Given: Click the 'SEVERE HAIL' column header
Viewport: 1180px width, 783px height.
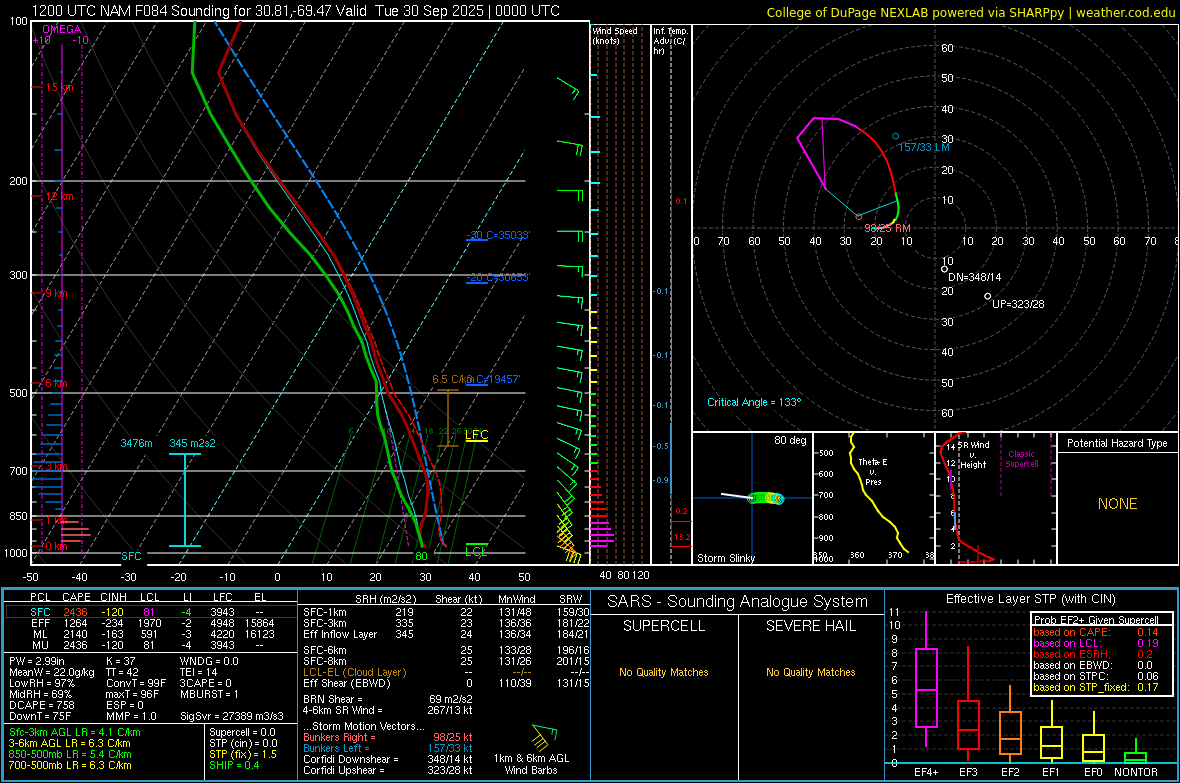Looking at the screenshot, I should click(810, 626).
